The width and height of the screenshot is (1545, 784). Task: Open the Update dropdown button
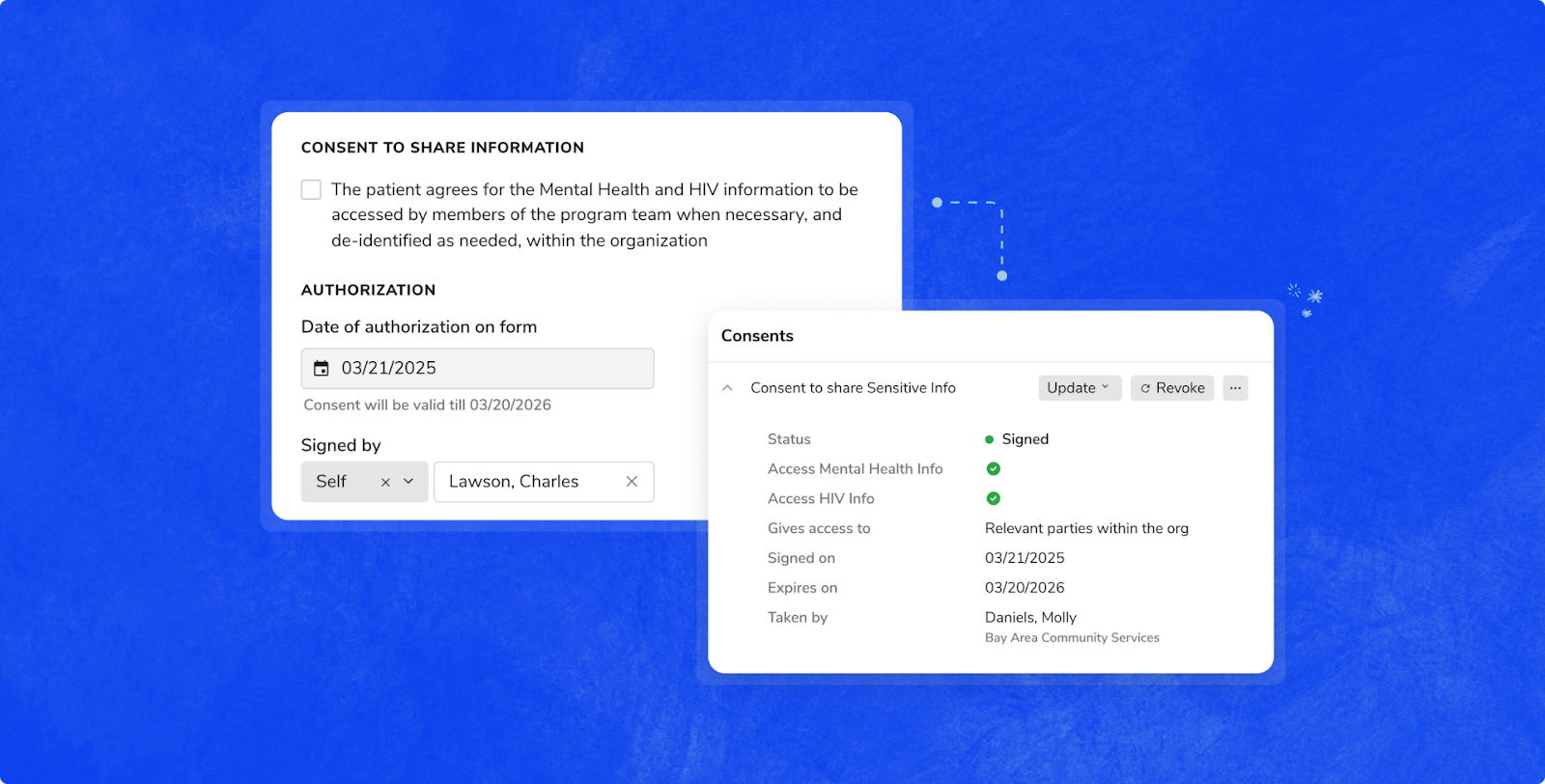pyautogui.click(x=1080, y=388)
